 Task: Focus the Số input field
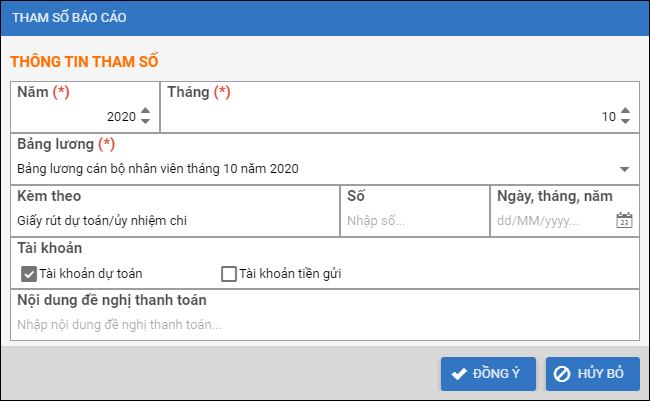point(413,220)
